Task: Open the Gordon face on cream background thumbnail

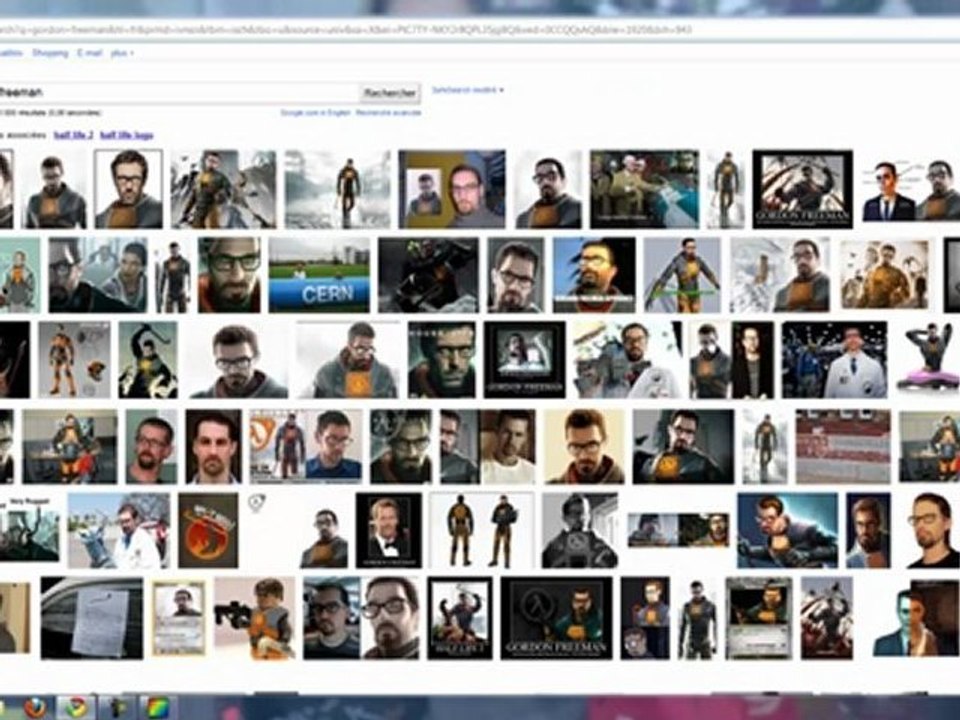Action: click(585, 446)
